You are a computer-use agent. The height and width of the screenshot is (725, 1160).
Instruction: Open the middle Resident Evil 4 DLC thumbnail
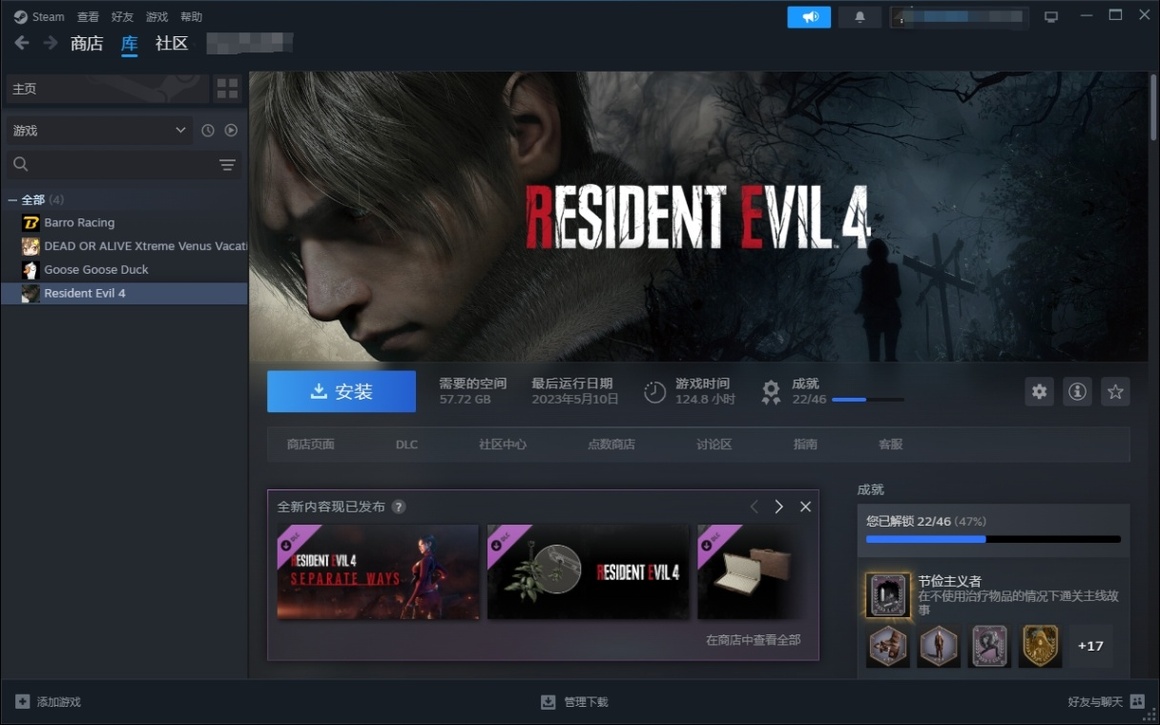click(588, 572)
